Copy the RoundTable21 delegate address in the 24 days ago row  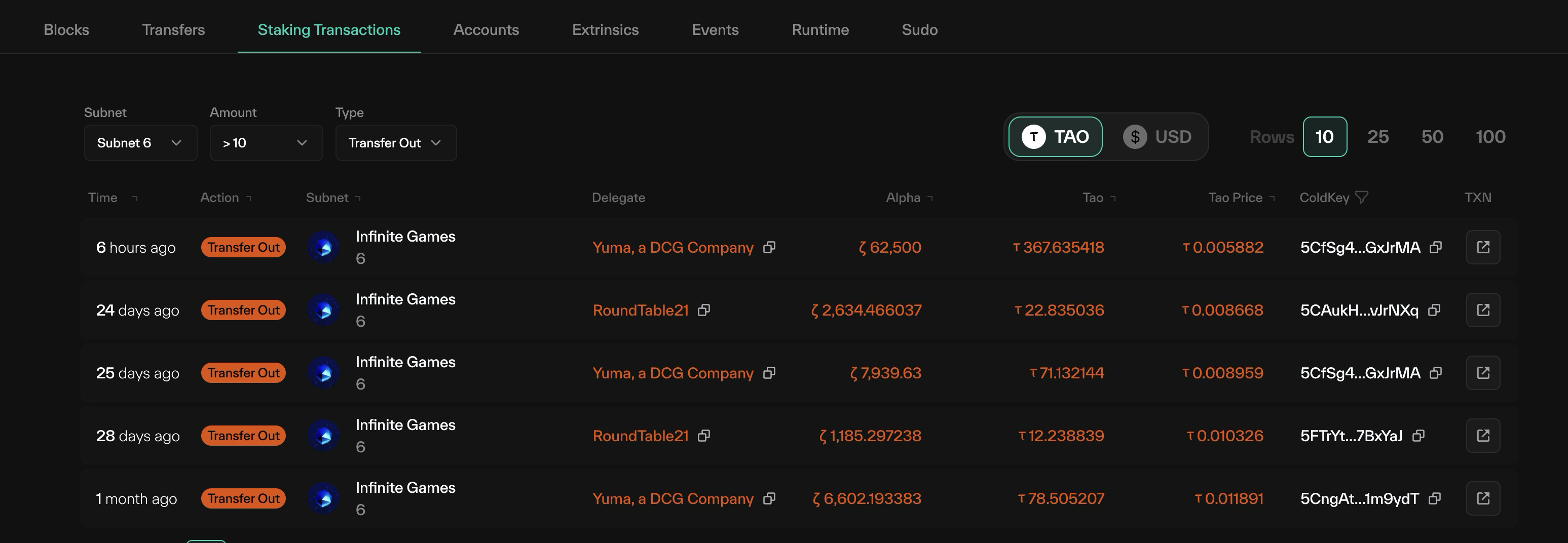[703, 310]
